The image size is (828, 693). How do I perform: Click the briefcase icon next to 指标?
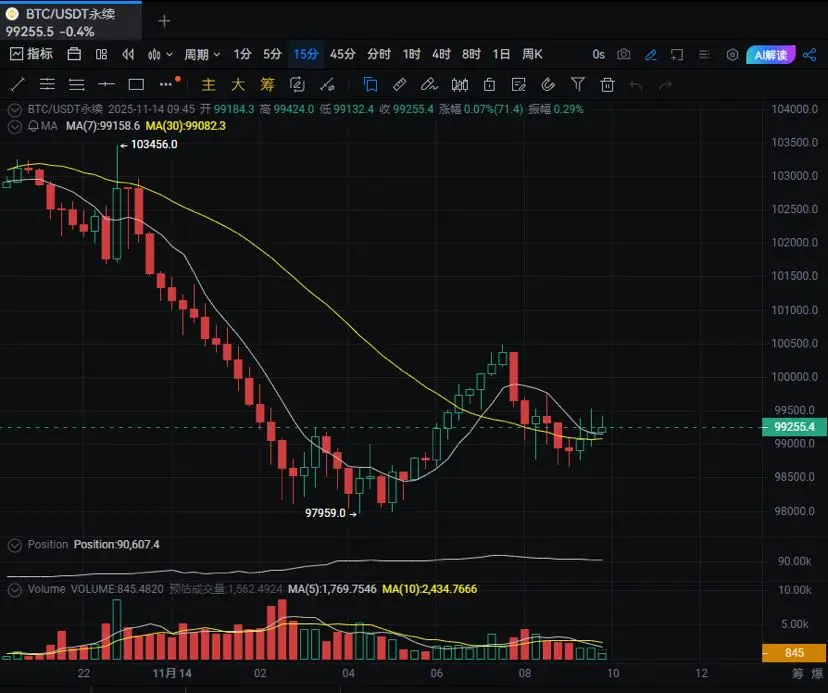click(74, 54)
